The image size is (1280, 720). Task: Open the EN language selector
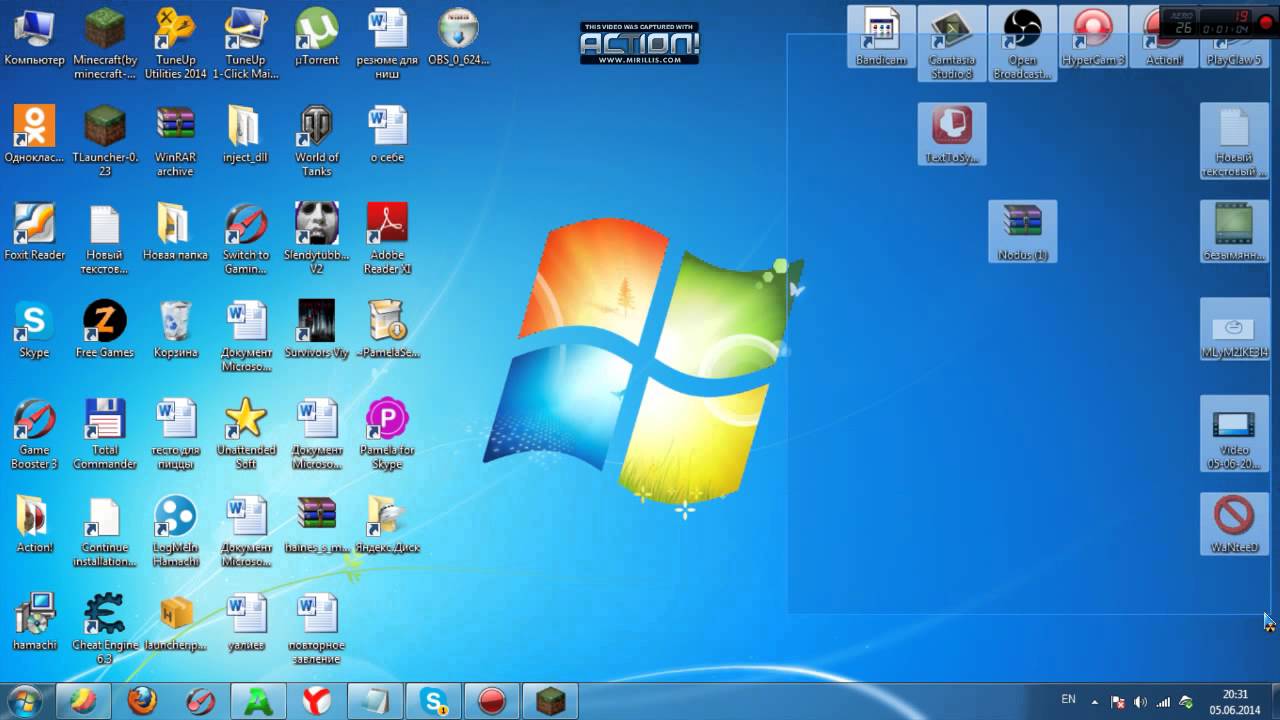click(1068, 699)
